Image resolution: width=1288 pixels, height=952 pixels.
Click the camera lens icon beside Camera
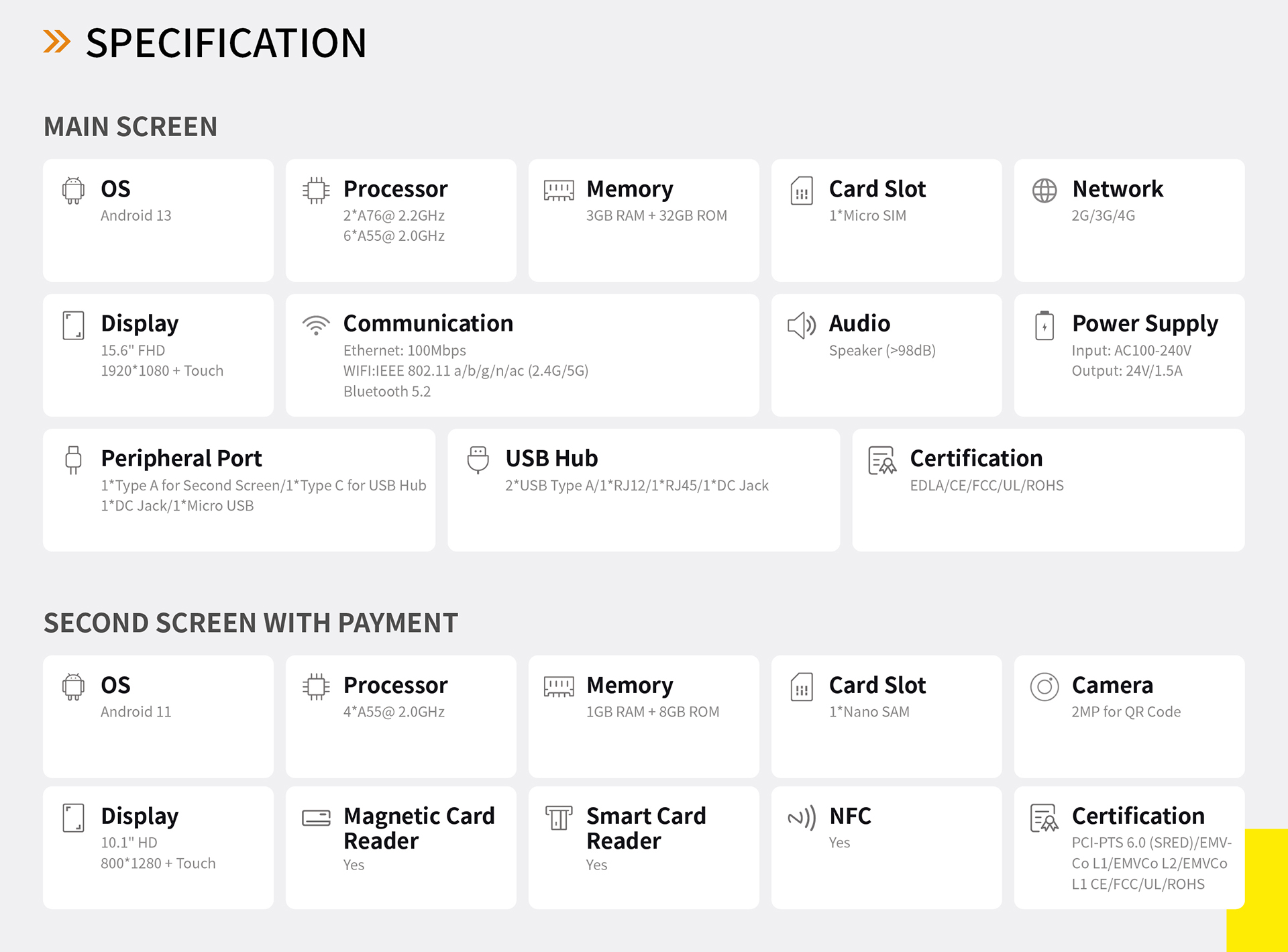coord(1044,687)
